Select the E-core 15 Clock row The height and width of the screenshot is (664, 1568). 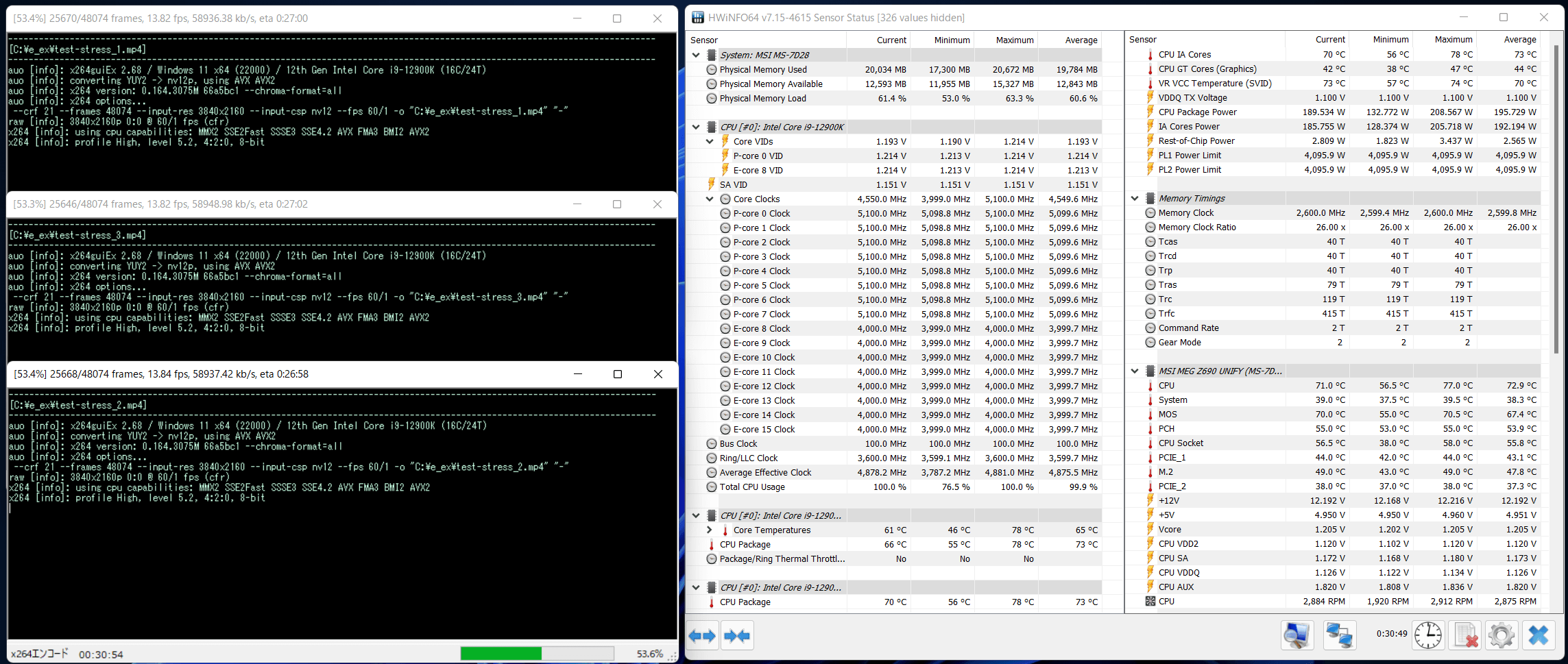[x=895, y=430]
